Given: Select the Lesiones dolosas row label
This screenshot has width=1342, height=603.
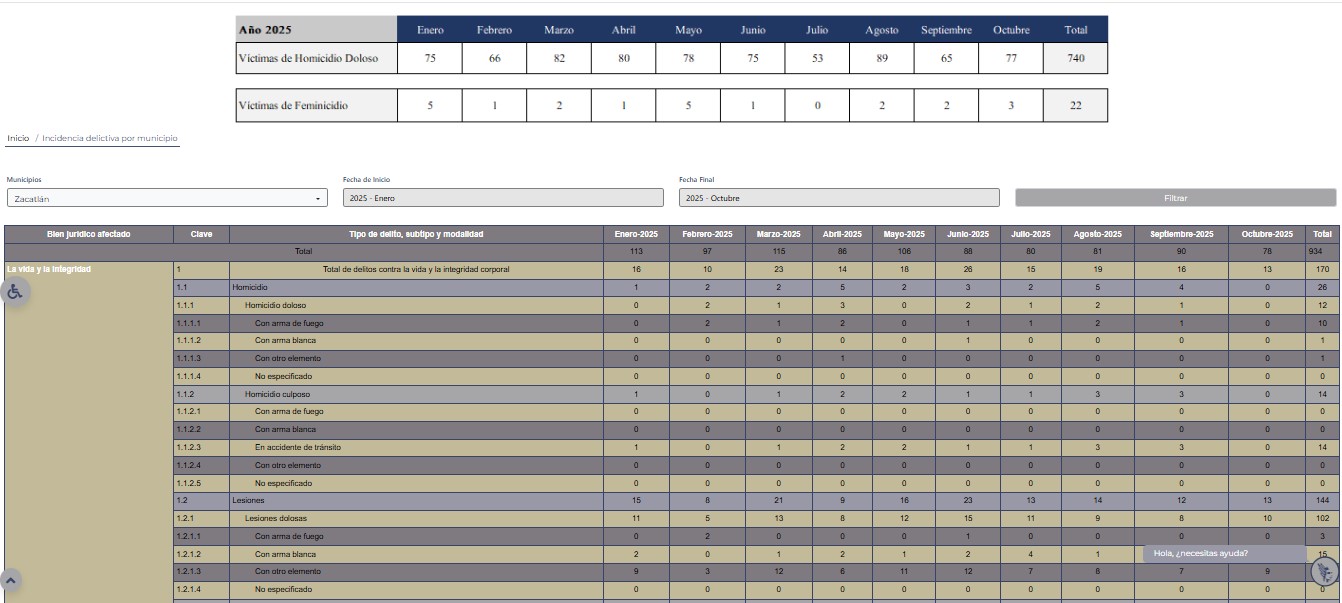Looking at the screenshot, I should point(276,518).
